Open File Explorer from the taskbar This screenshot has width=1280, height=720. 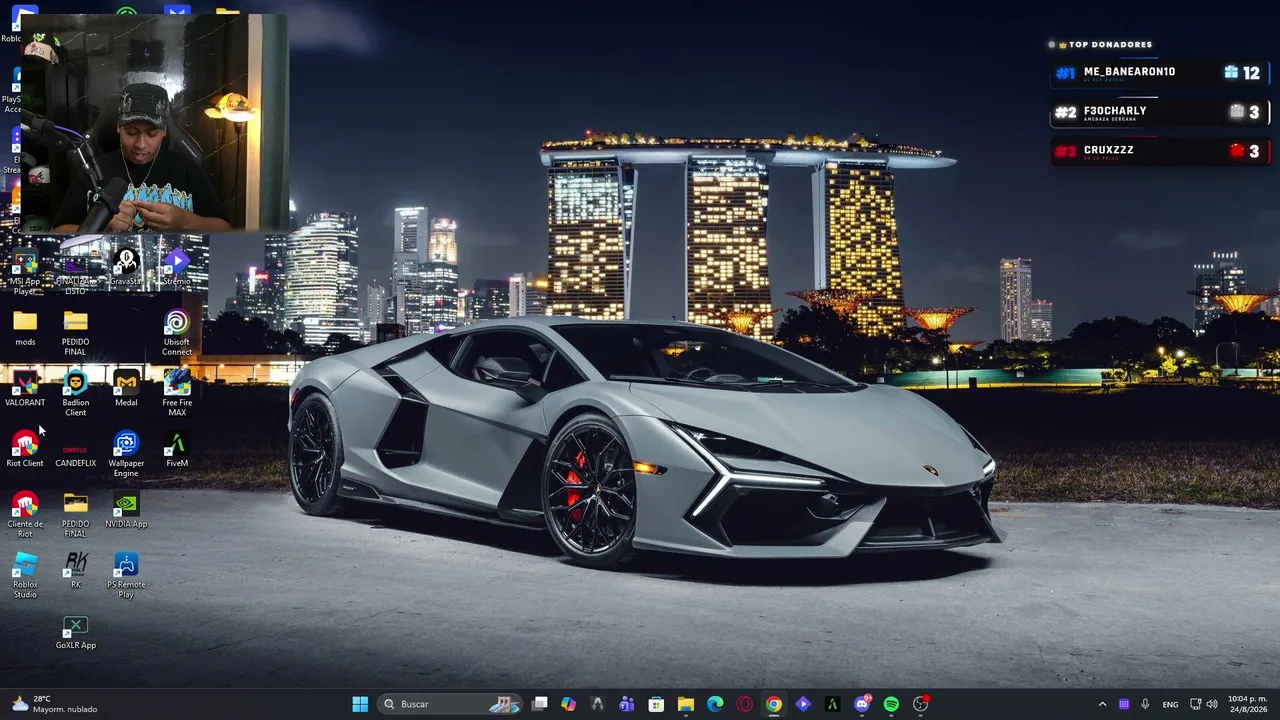685,704
